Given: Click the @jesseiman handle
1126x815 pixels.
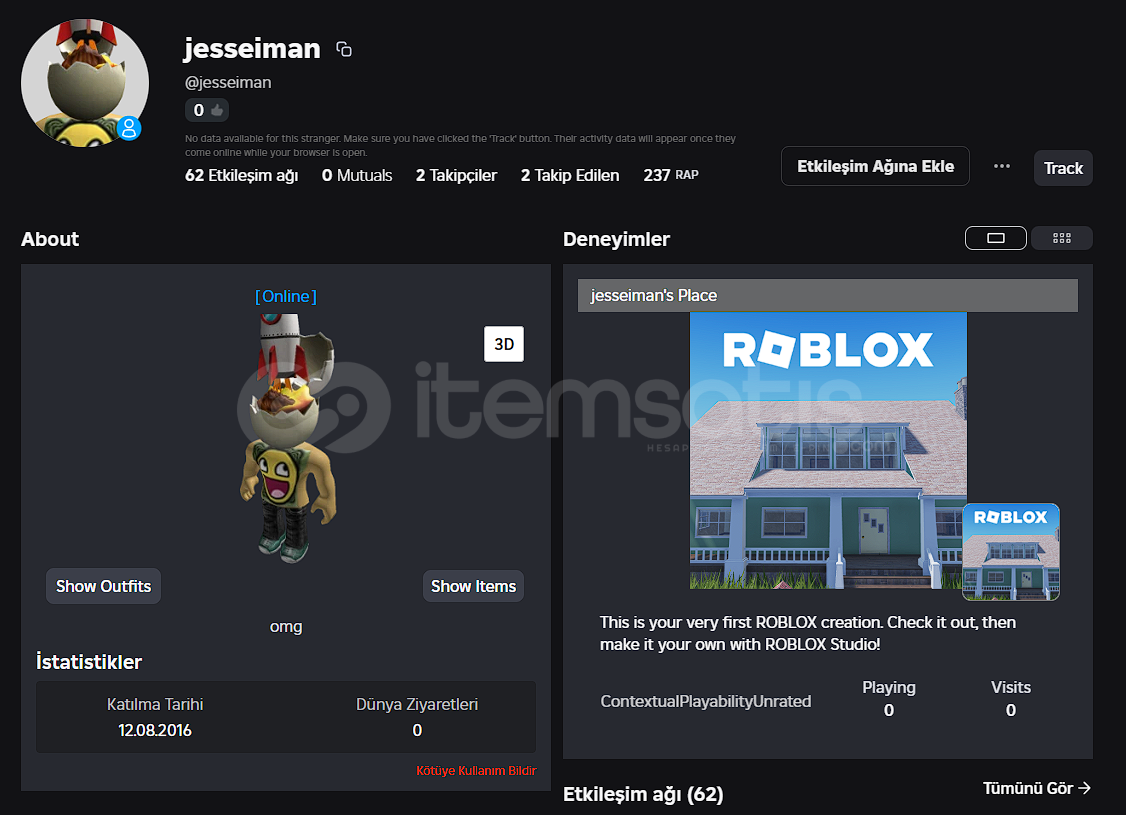Looking at the screenshot, I should pos(228,83).
